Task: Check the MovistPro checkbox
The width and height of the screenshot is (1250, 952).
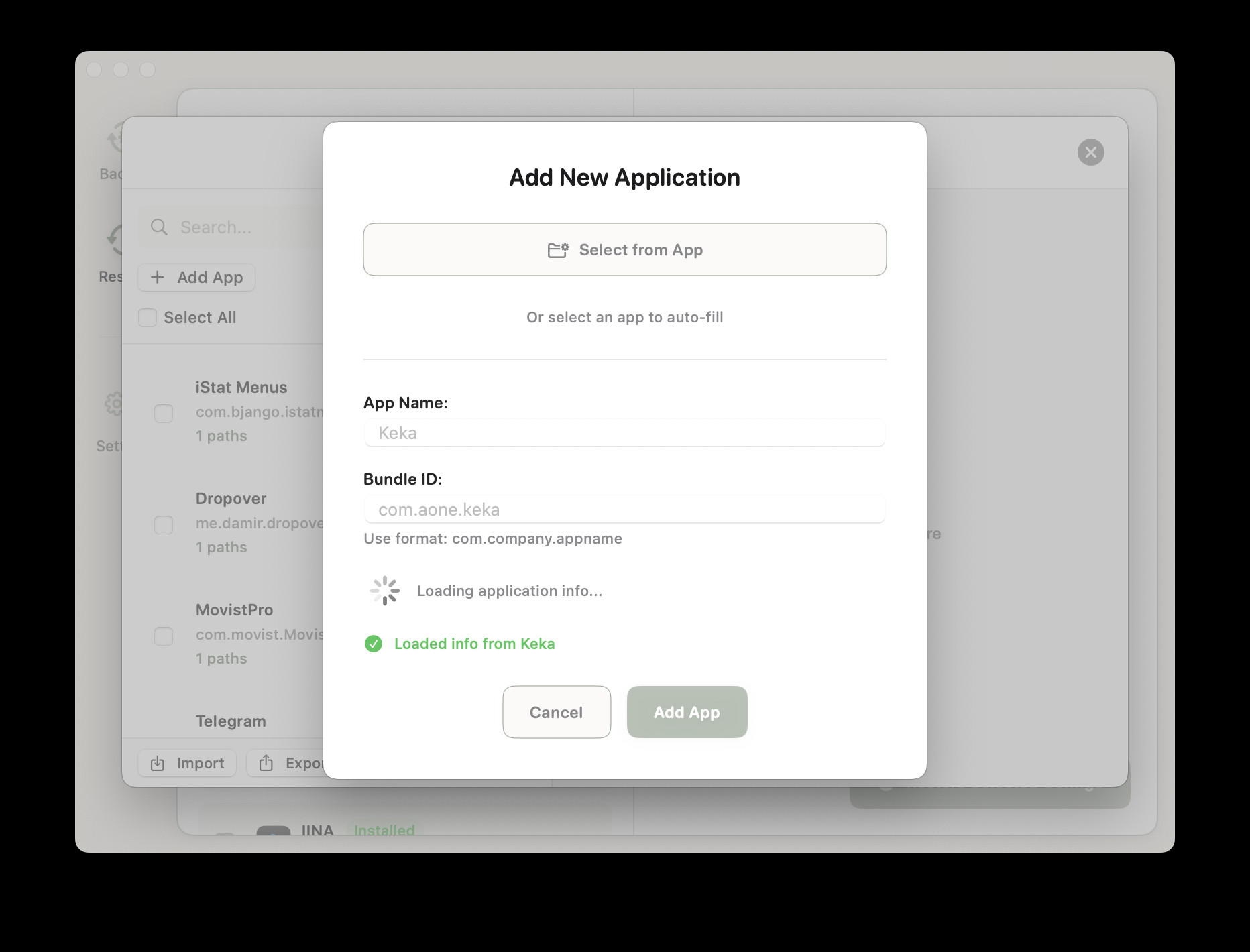Action: [x=164, y=636]
